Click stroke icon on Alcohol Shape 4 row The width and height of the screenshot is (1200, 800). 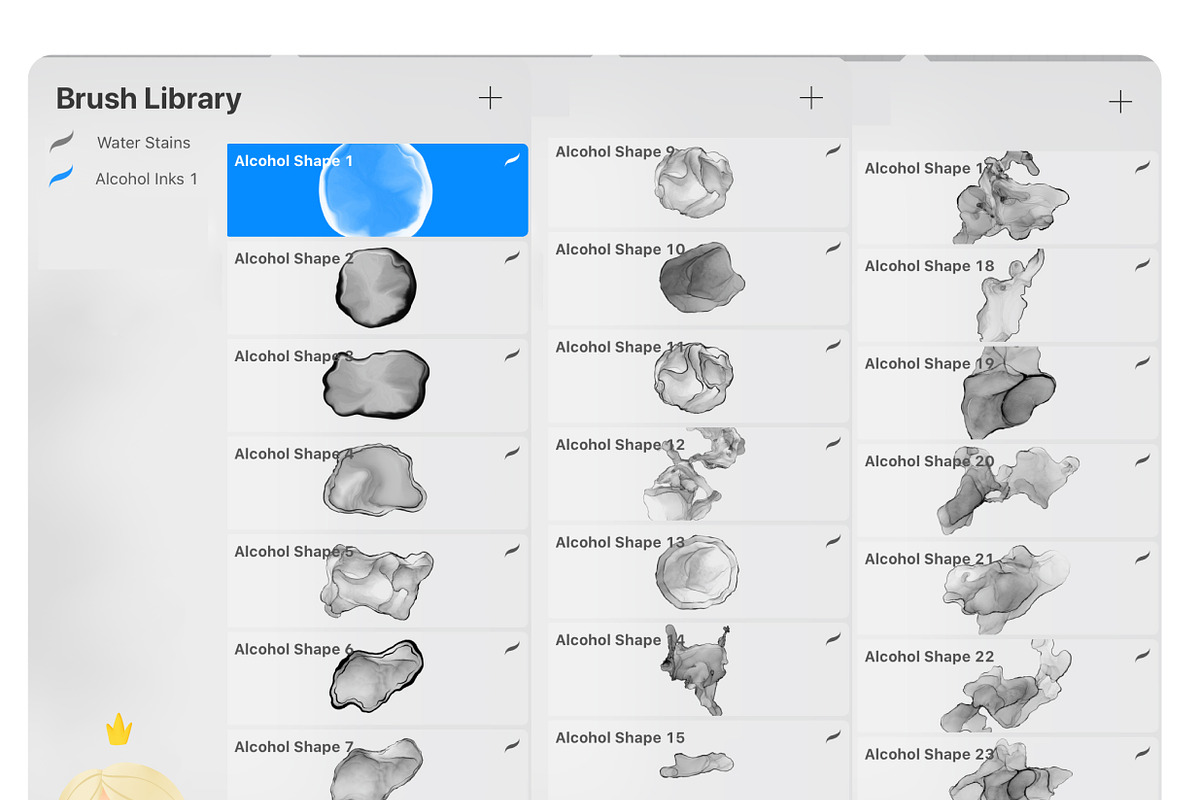[512, 453]
